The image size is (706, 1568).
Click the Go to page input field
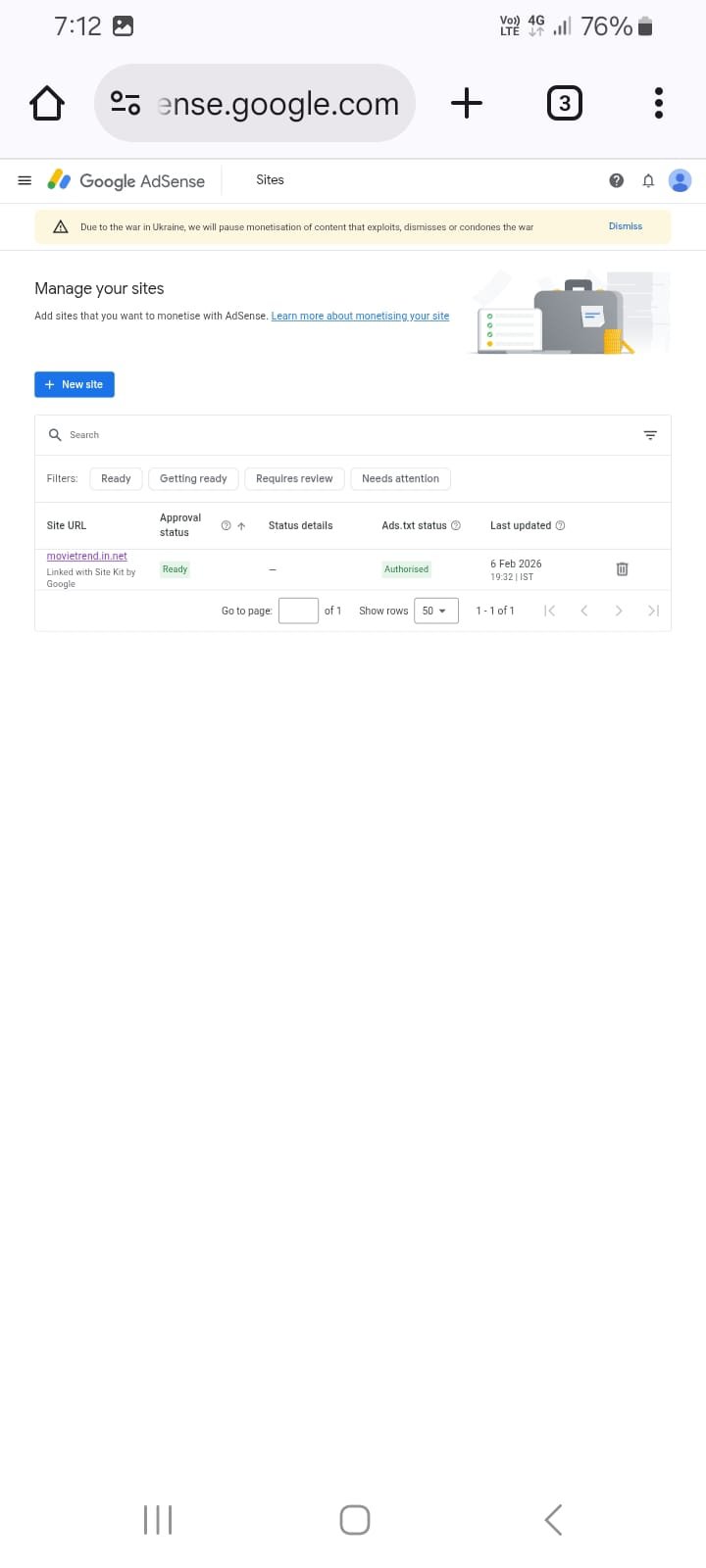click(298, 611)
